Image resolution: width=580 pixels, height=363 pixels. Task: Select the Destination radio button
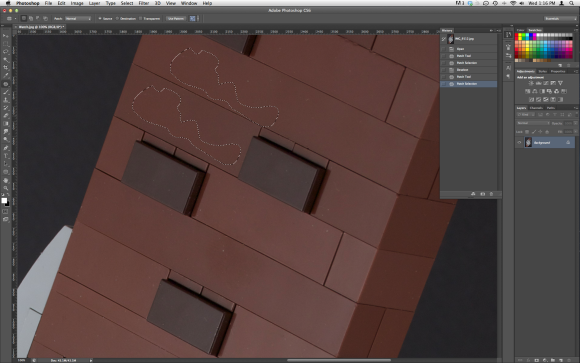[117, 19]
